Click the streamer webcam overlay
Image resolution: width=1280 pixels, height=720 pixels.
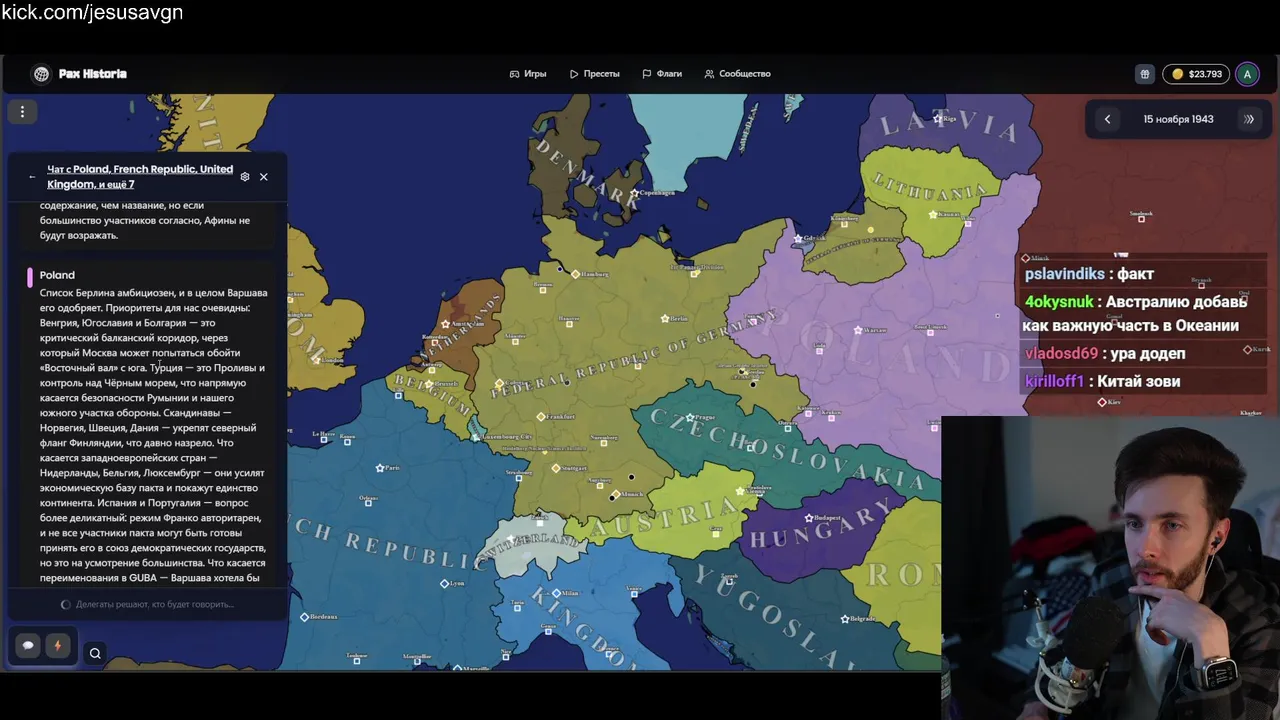[x=1110, y=568]
